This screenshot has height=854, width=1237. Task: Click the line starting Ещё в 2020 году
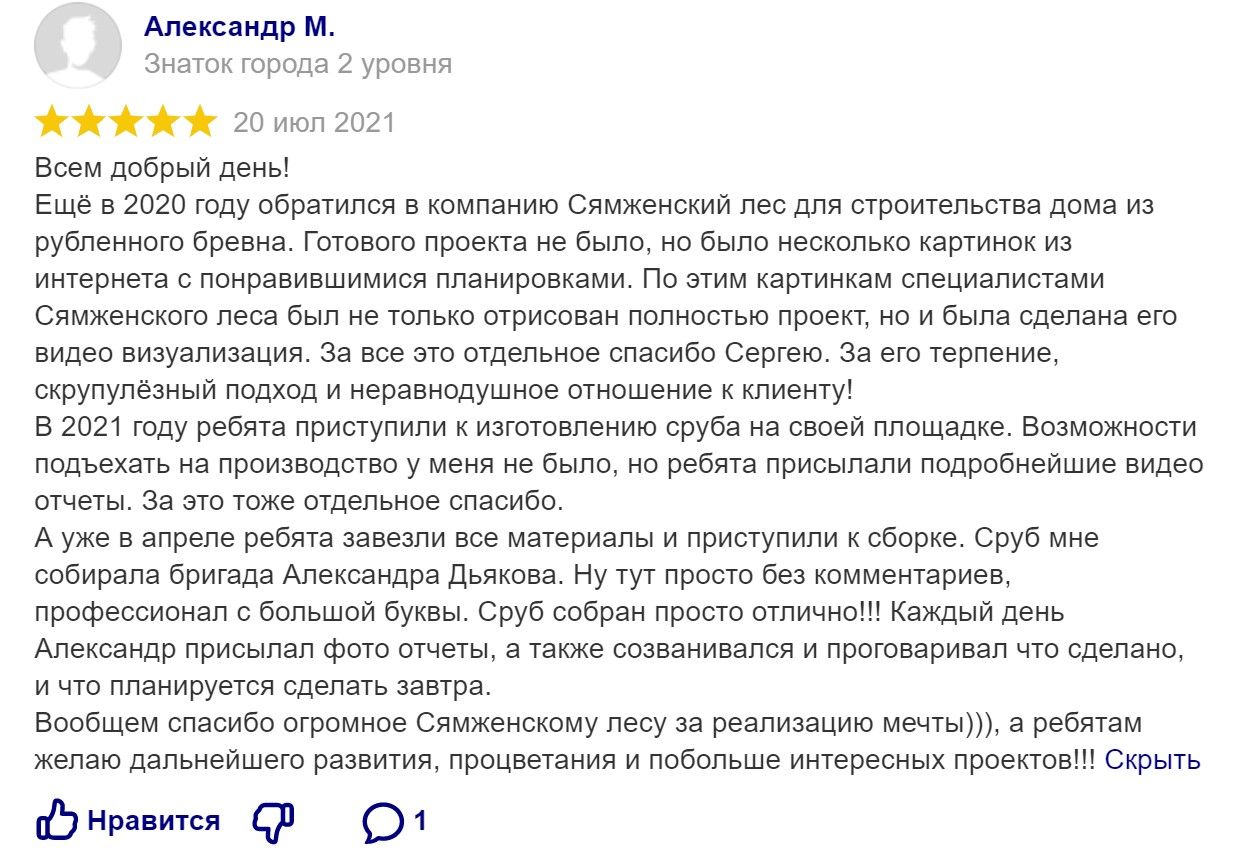594,206
